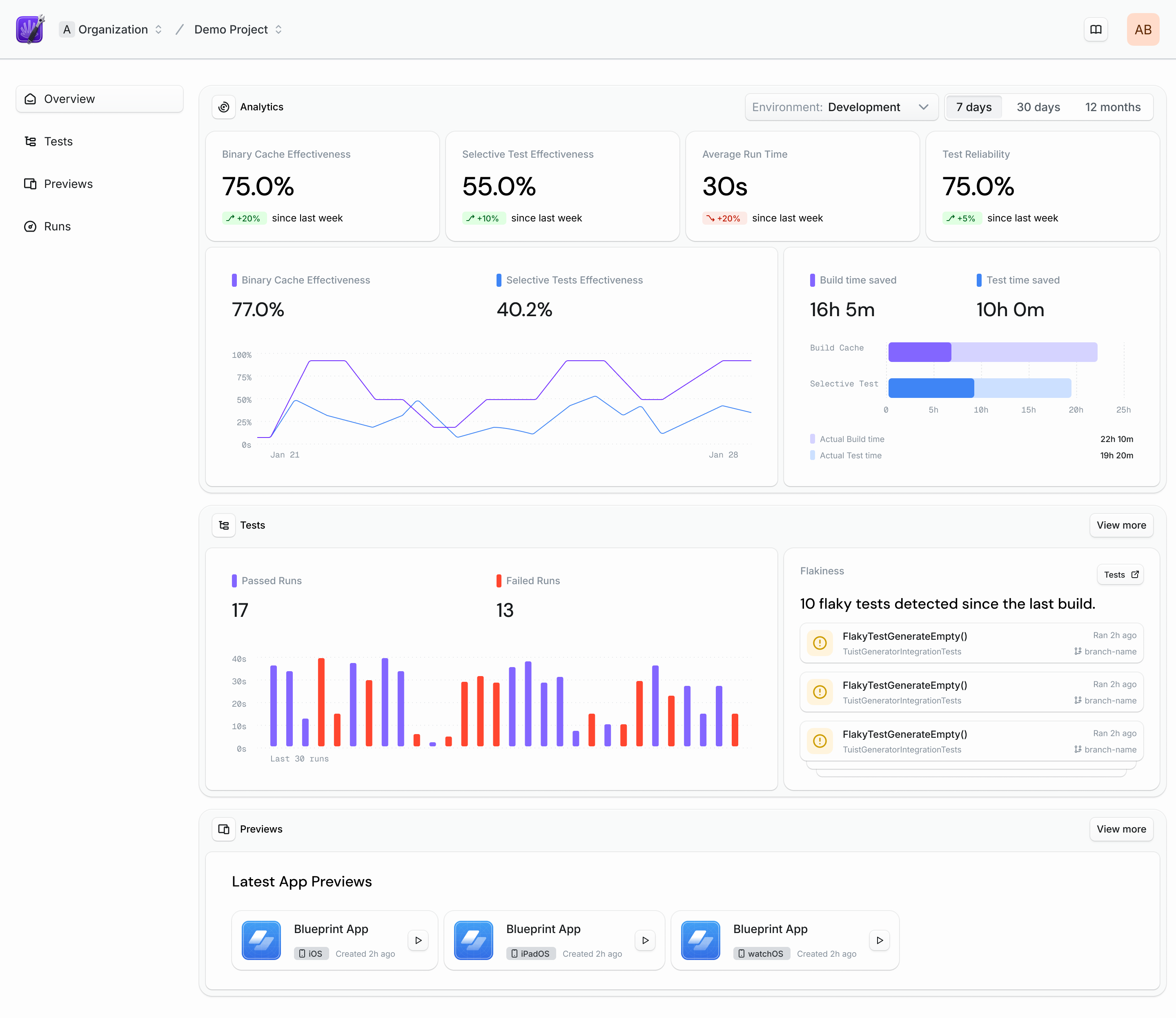This screenshot has width=1176, height=1018.
Task: Click the Build Cache time saved bar
Action: 919,352
